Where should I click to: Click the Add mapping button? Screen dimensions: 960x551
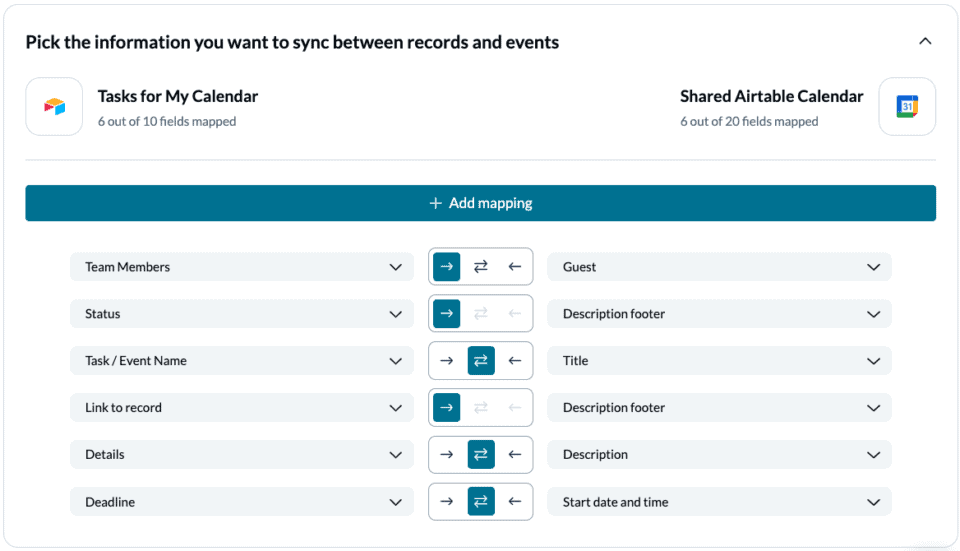tap(481, 203)
